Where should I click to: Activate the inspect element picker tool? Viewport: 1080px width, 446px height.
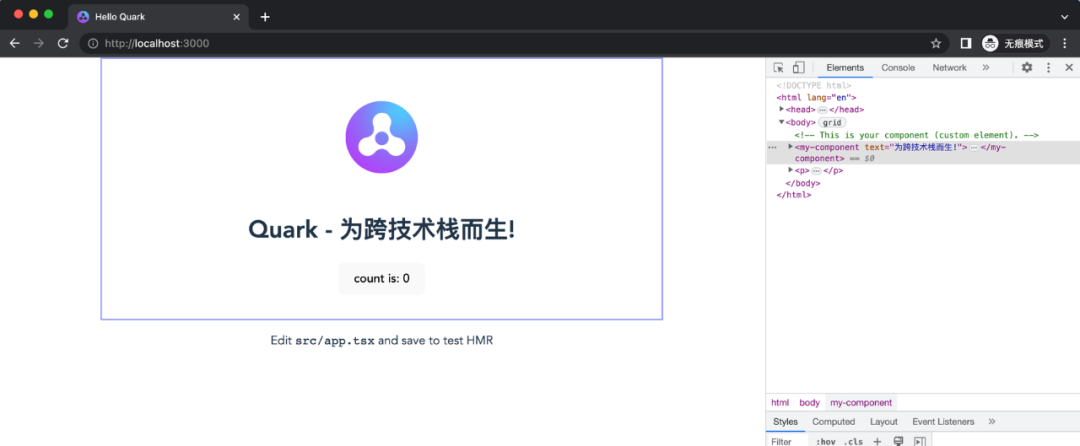[778, 67]
